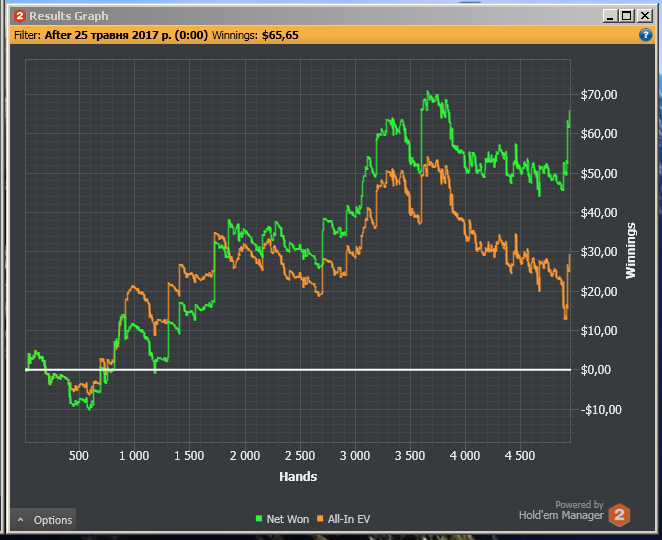
Task: Click the 4 000 hands axis label
Action: [465, 456]
